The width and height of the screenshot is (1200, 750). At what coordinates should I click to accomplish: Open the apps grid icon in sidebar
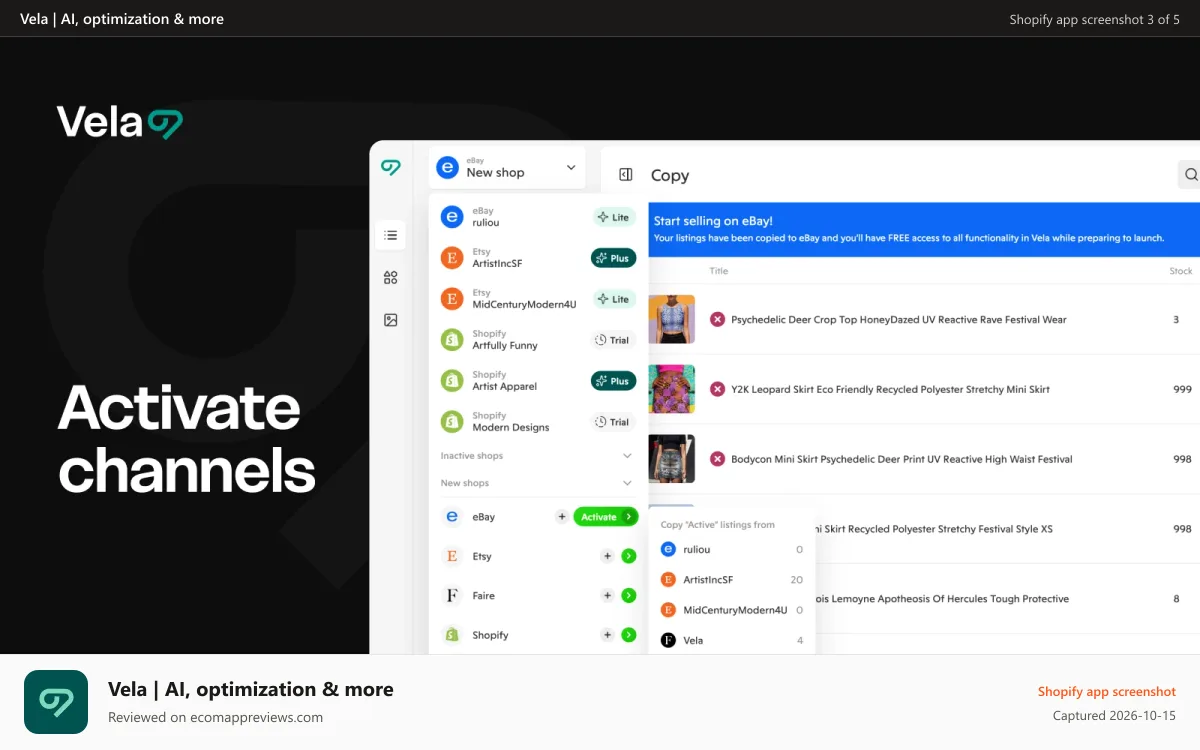391,278
